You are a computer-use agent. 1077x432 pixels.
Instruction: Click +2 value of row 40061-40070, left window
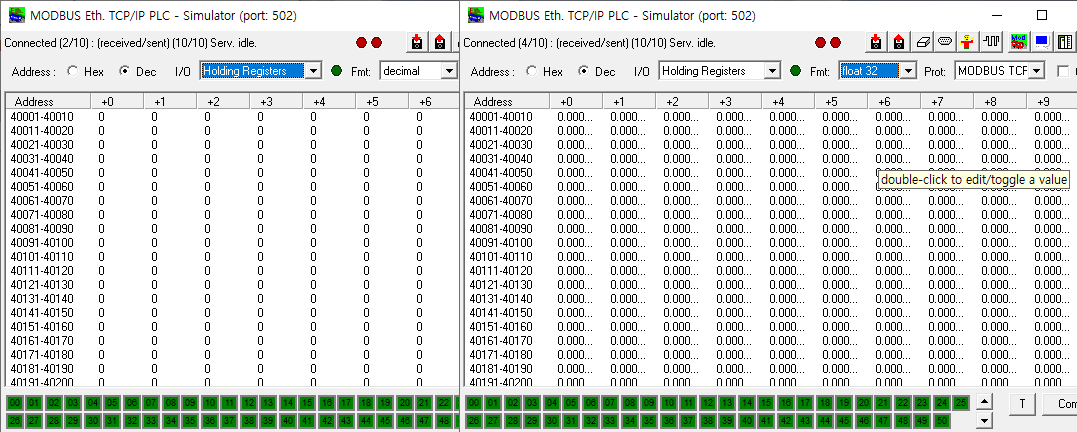point(207,201)
